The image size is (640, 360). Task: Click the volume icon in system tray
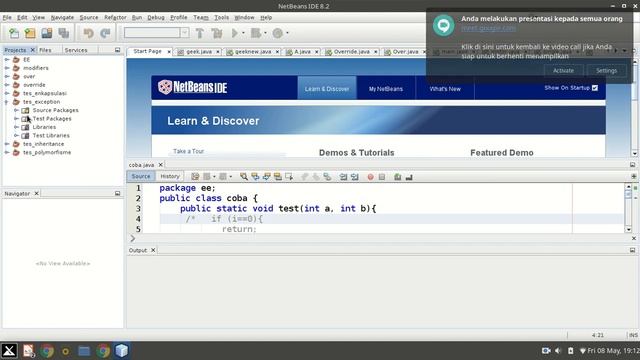[x=558, y=351]
